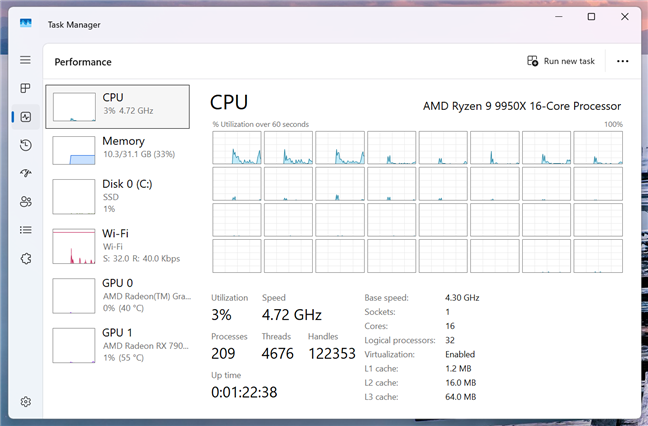Click the 4676 threads value

(278, 354)
